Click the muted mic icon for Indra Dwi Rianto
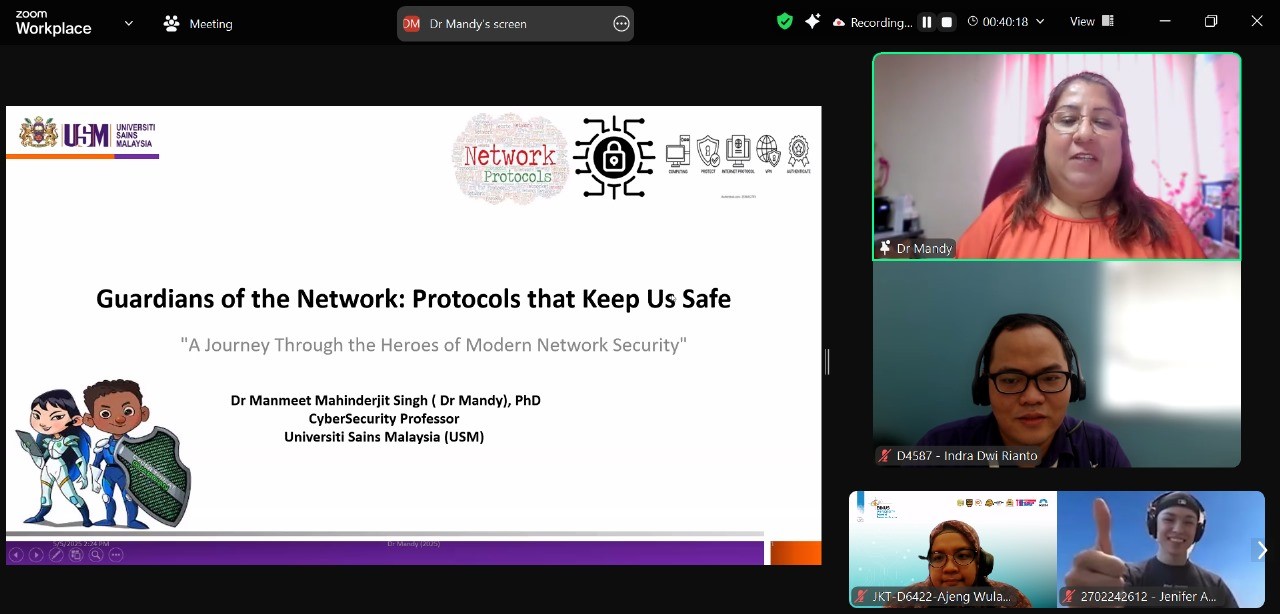Viewport: 1280px width, 614px height. click(x=884, y=456)
